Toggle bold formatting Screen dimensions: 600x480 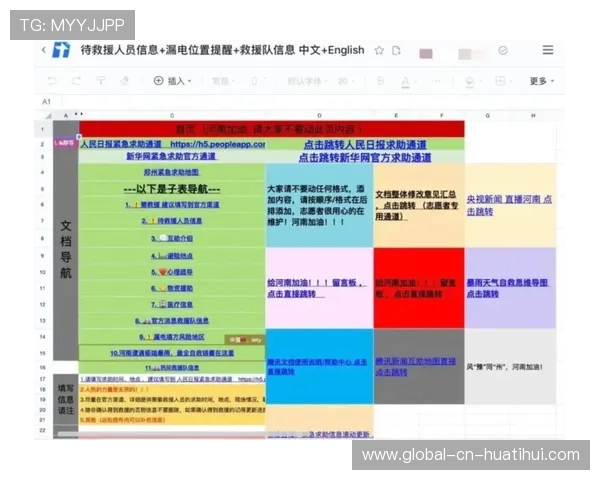tap(380, 81)
